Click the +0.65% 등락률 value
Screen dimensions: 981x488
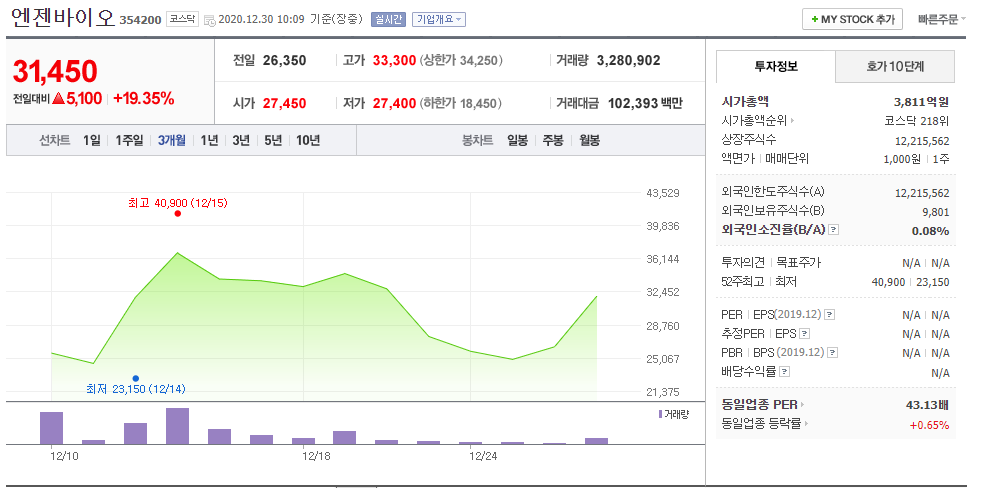pyautogui.click(x=930, y=425)
